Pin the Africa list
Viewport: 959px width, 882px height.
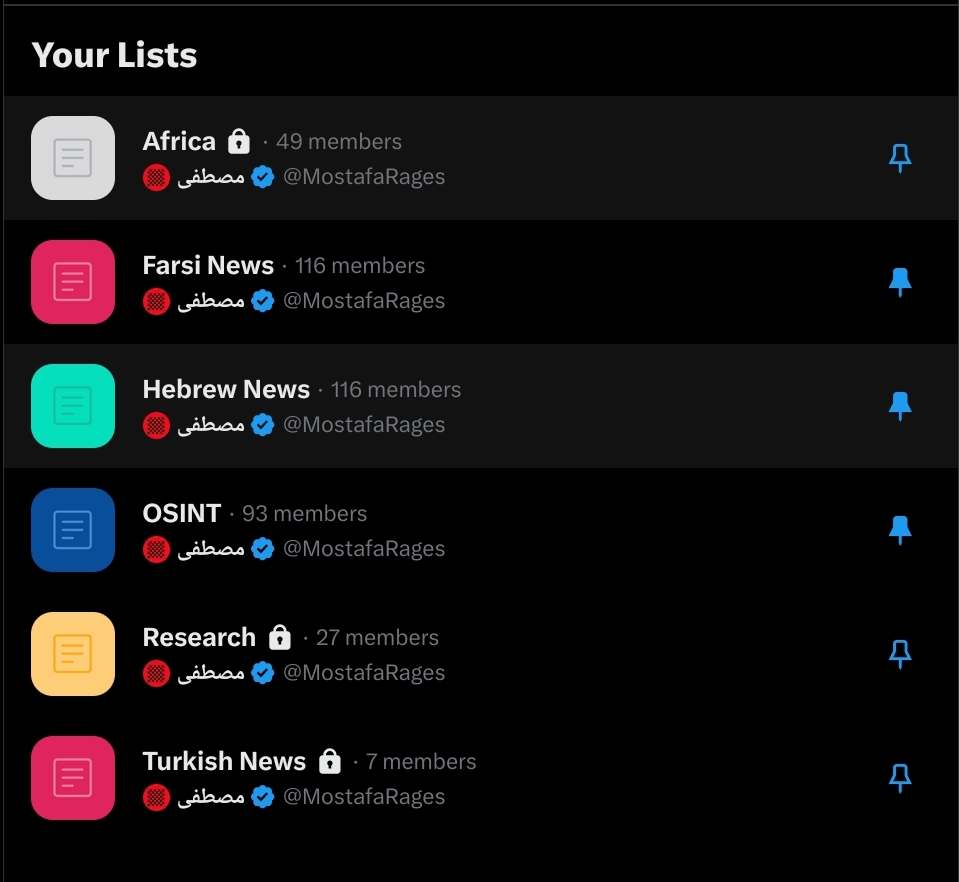coord(900,158)
